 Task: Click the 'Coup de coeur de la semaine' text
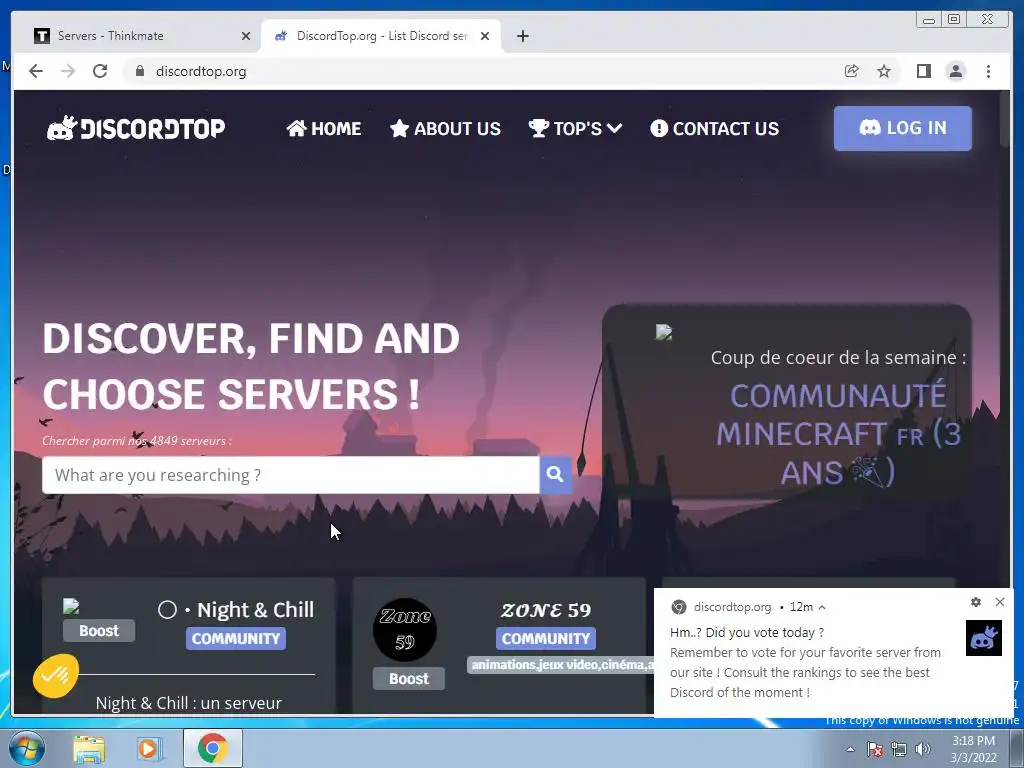tap(838, 357)
